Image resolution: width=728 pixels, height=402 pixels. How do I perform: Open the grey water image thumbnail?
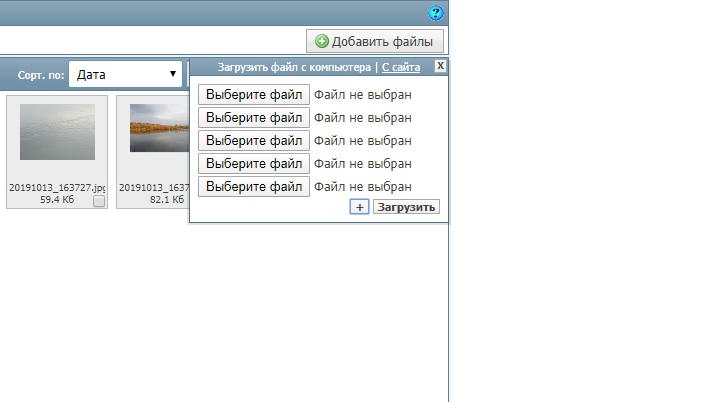click(57, 132)
